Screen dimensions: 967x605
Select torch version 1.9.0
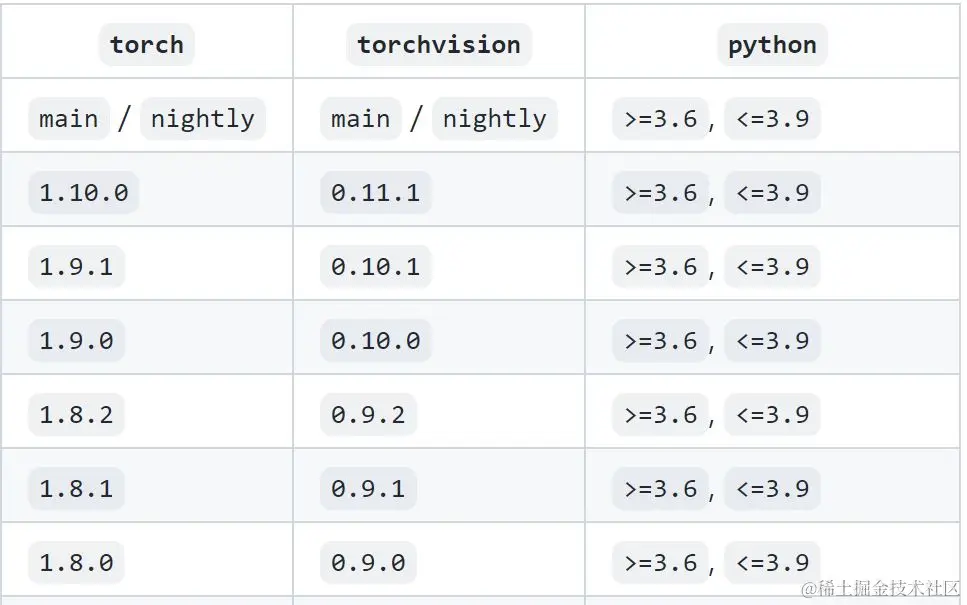coord(76,340)
